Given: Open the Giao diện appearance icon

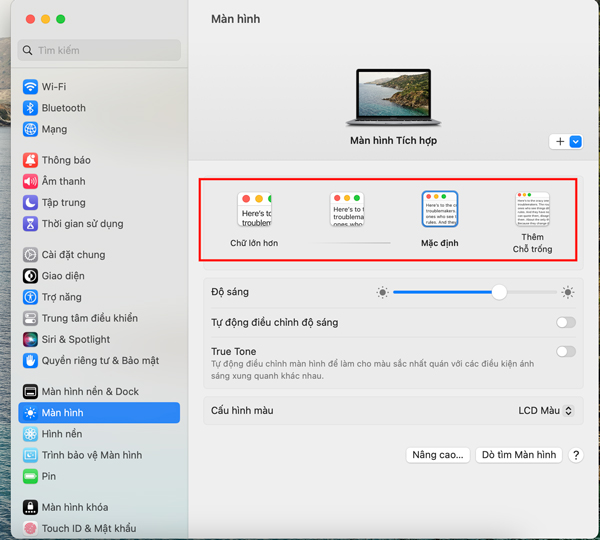Looking at the screenshot, I should [x=30, y=276].
